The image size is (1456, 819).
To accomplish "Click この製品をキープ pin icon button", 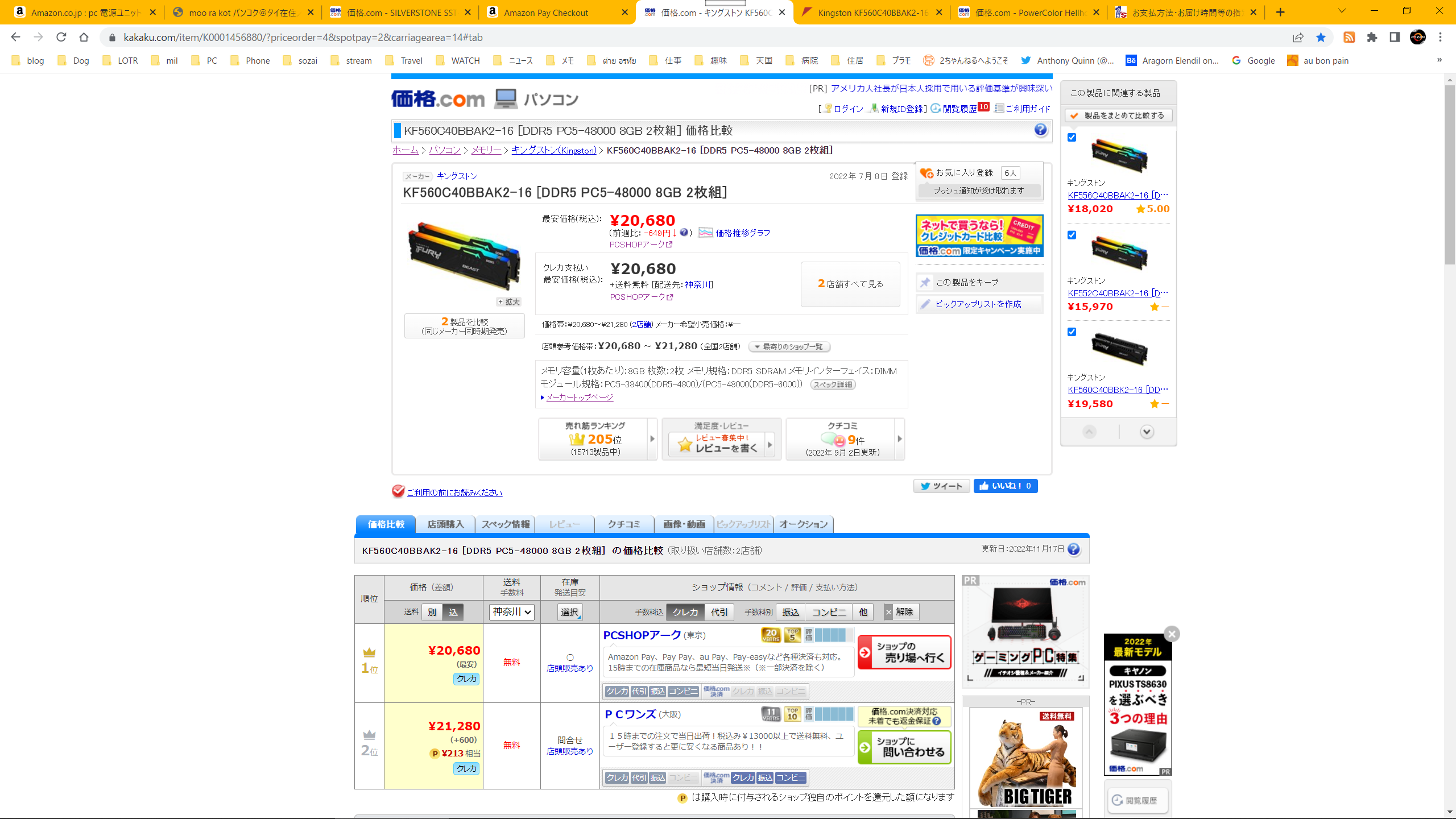I will [x=979, y=282].
